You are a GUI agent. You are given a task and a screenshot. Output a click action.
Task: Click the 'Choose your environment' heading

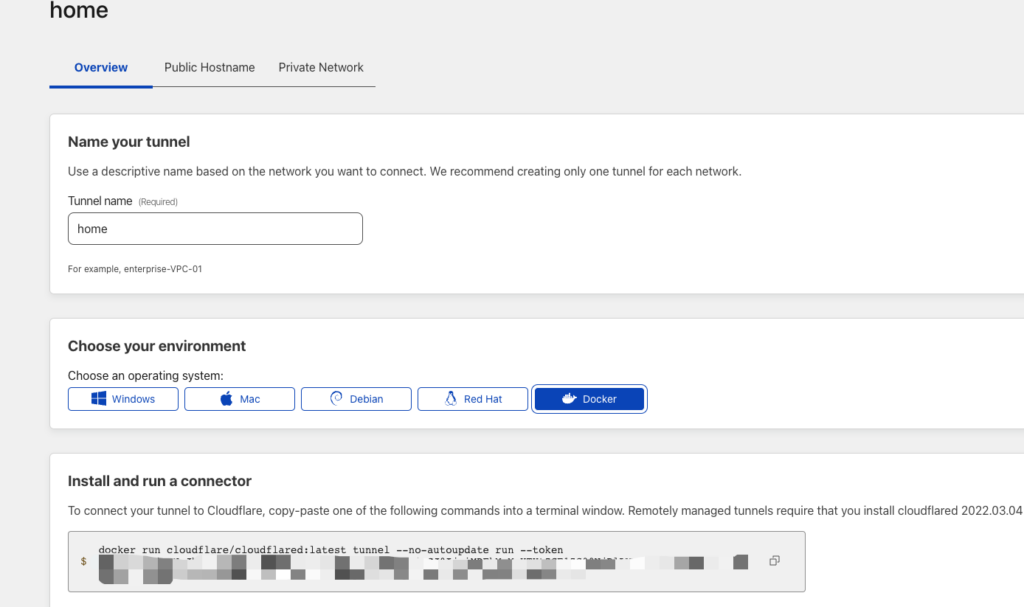157,346
